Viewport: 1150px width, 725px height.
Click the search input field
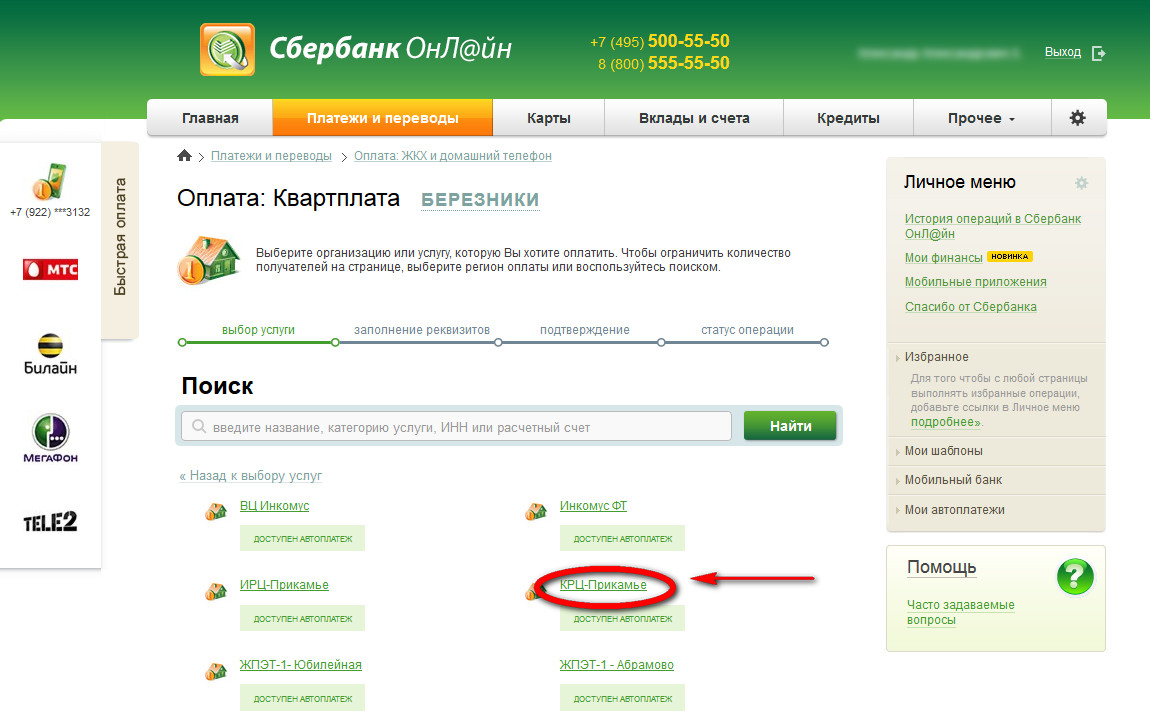point(460,427)
